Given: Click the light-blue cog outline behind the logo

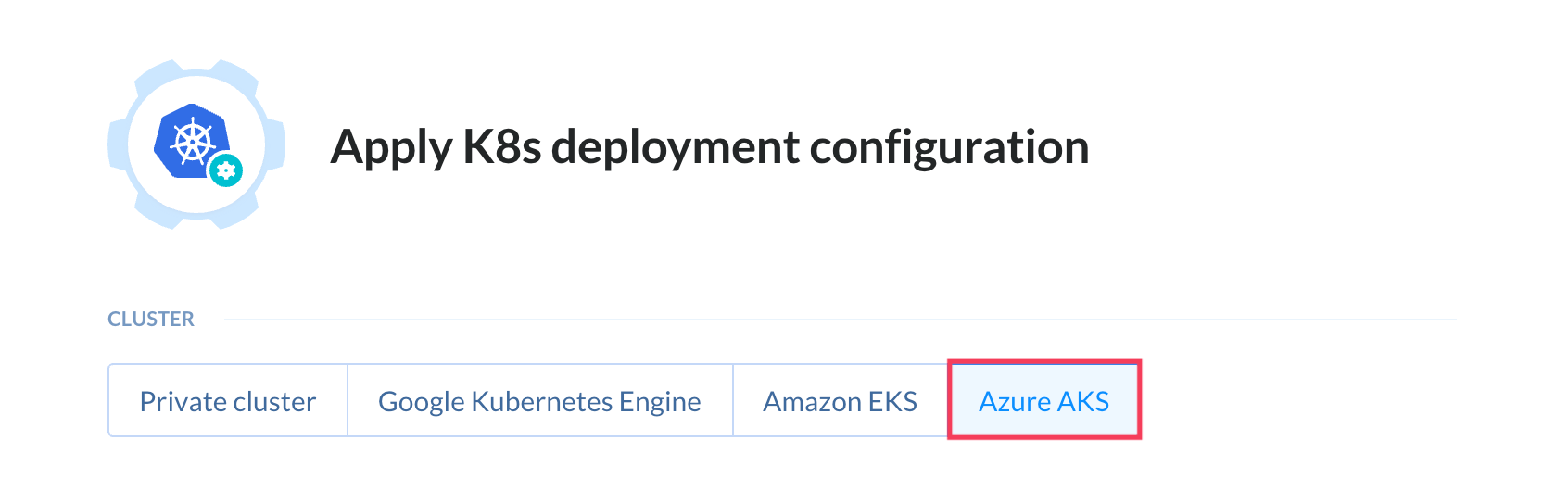Looking at the screenshot, I should 196,144.
